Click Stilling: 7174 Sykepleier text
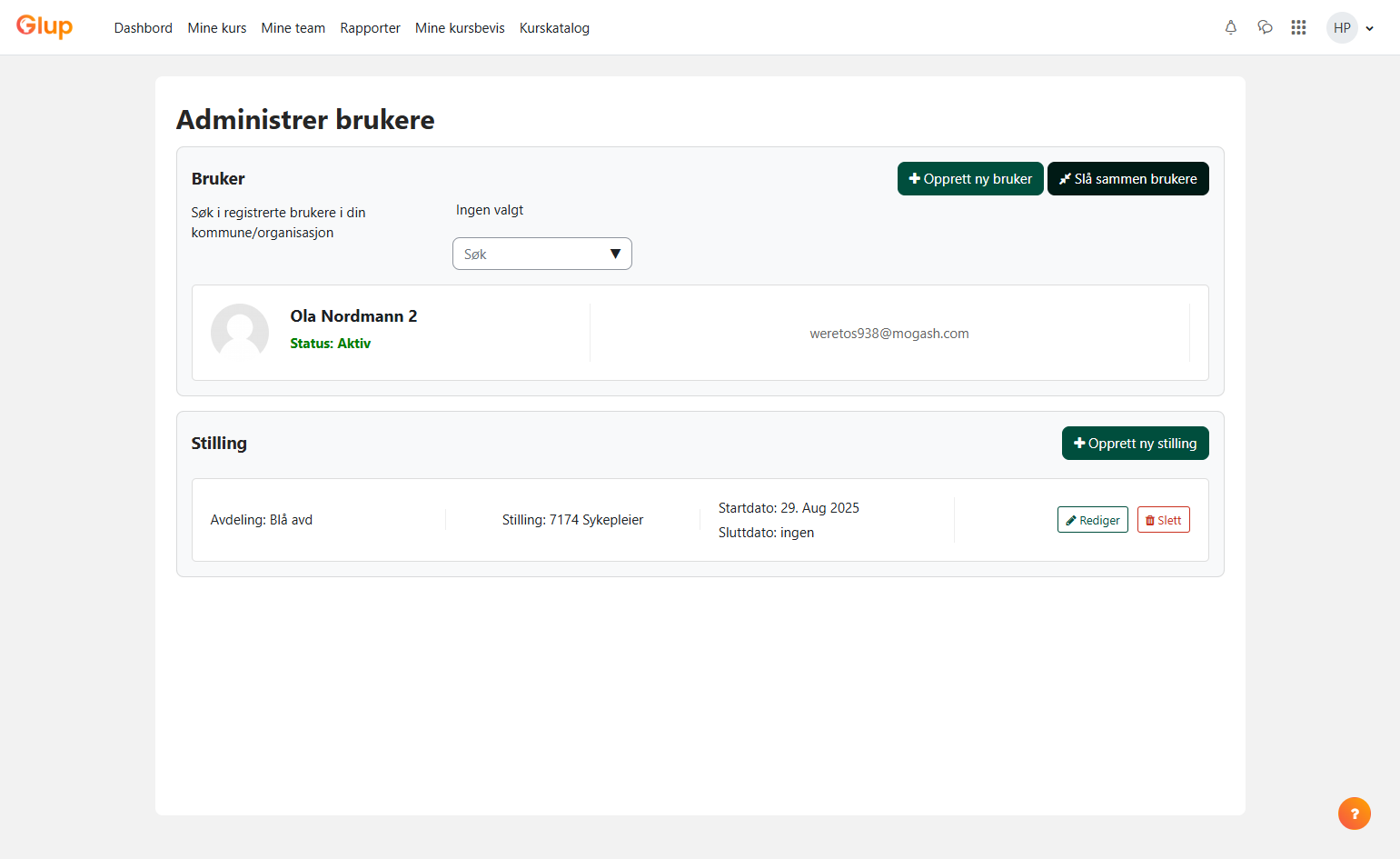The image size is (1400, 859). 572,520
